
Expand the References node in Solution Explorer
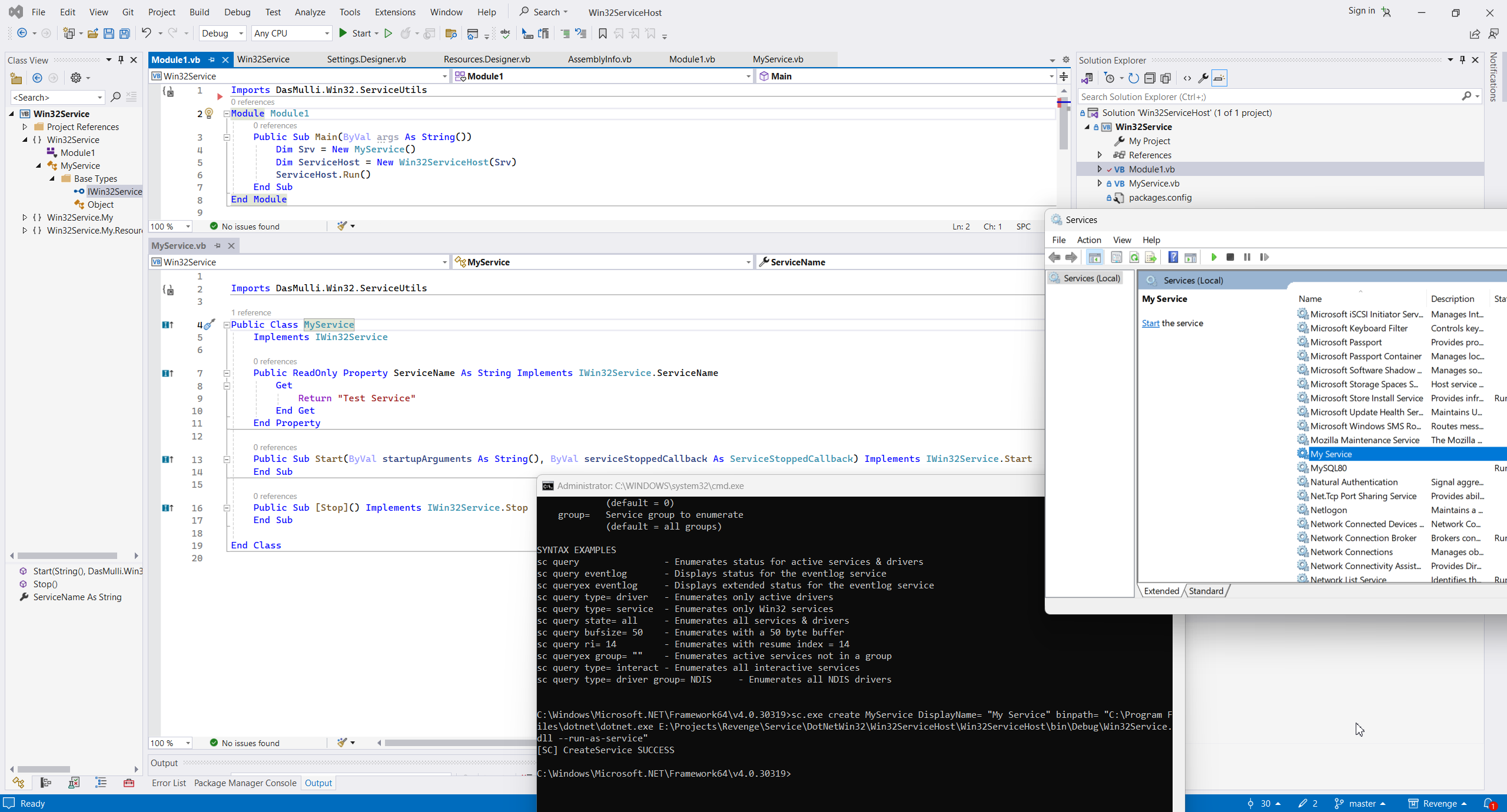tap(1100, 155)
